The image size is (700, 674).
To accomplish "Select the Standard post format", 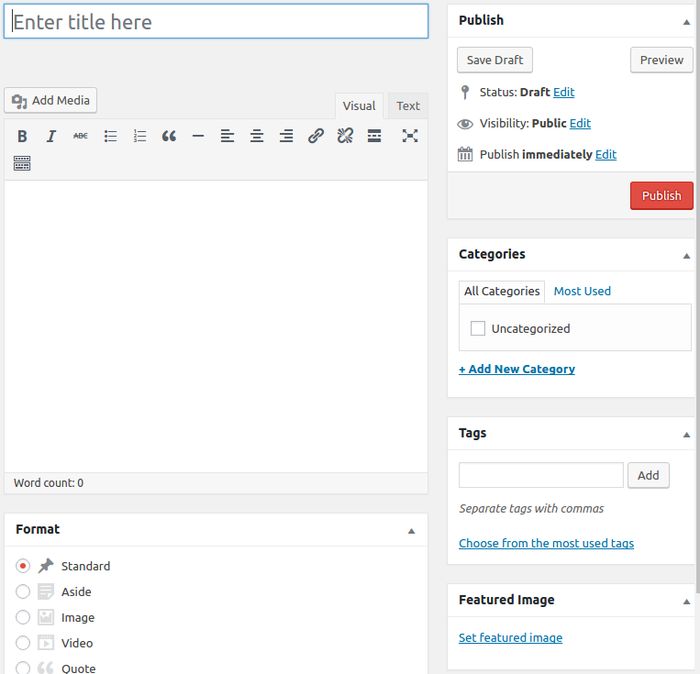I will click(23, 566).
